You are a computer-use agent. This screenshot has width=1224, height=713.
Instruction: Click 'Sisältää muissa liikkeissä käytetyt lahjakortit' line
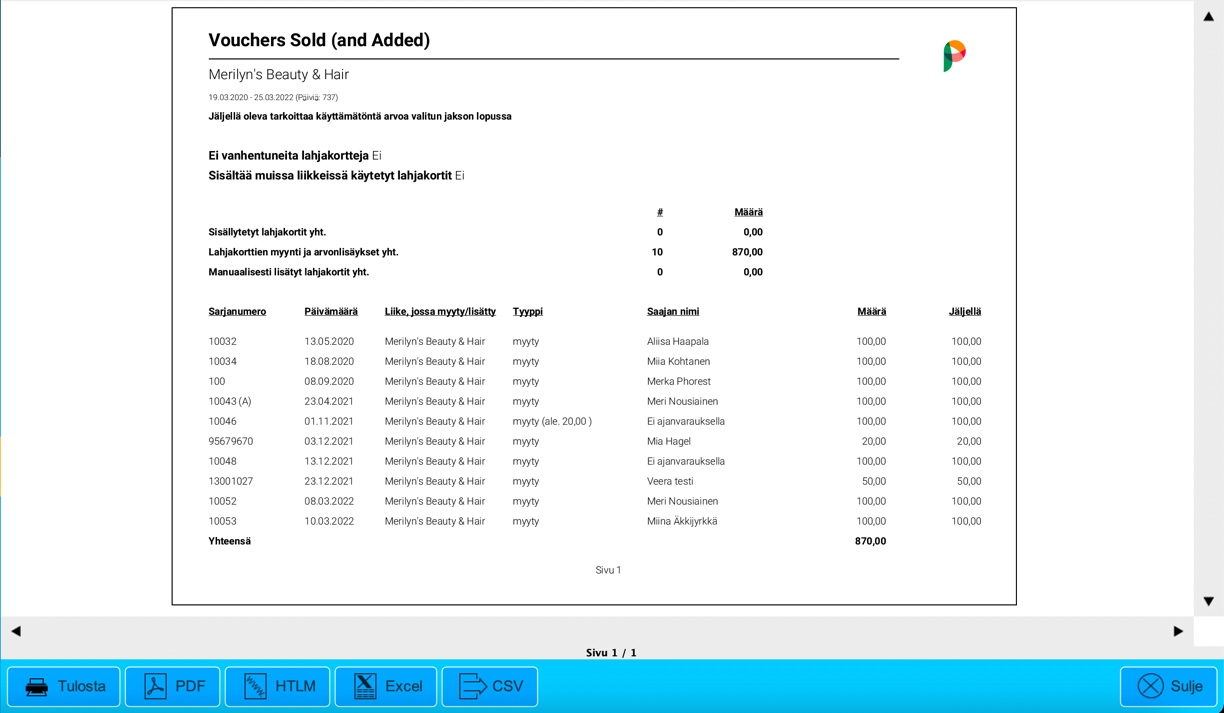pos(336,176)
